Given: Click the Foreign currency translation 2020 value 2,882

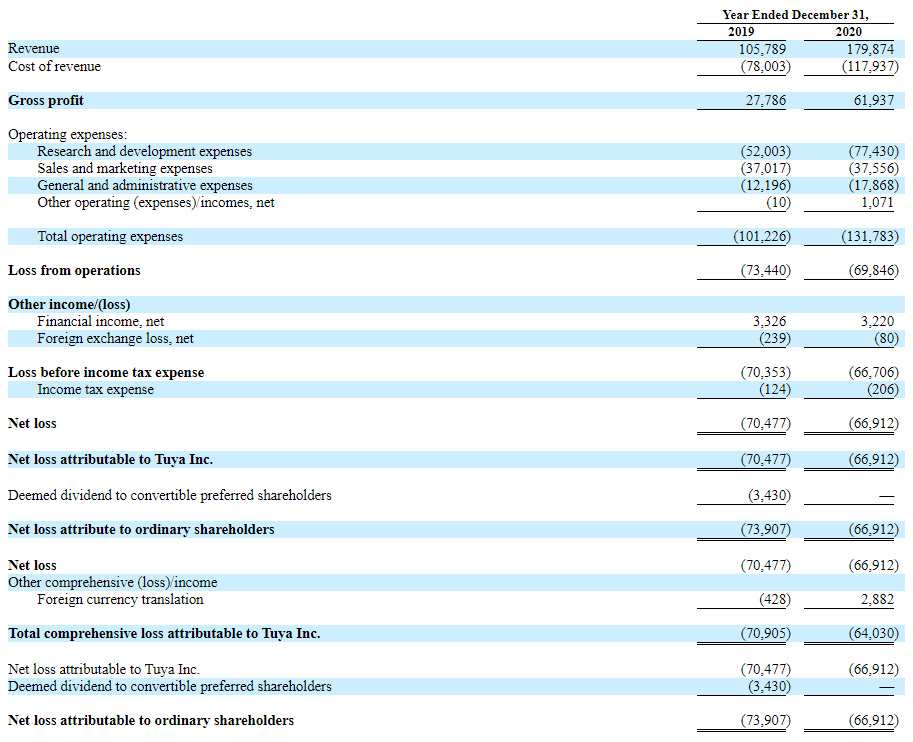Looking at the screenshot, I should point(877,599).
